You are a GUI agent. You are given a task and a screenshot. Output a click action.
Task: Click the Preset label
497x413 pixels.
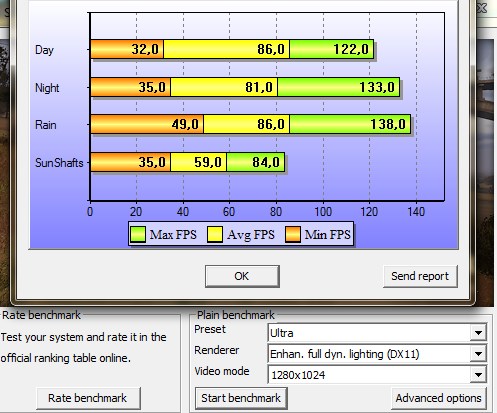[x=210, y=329]
